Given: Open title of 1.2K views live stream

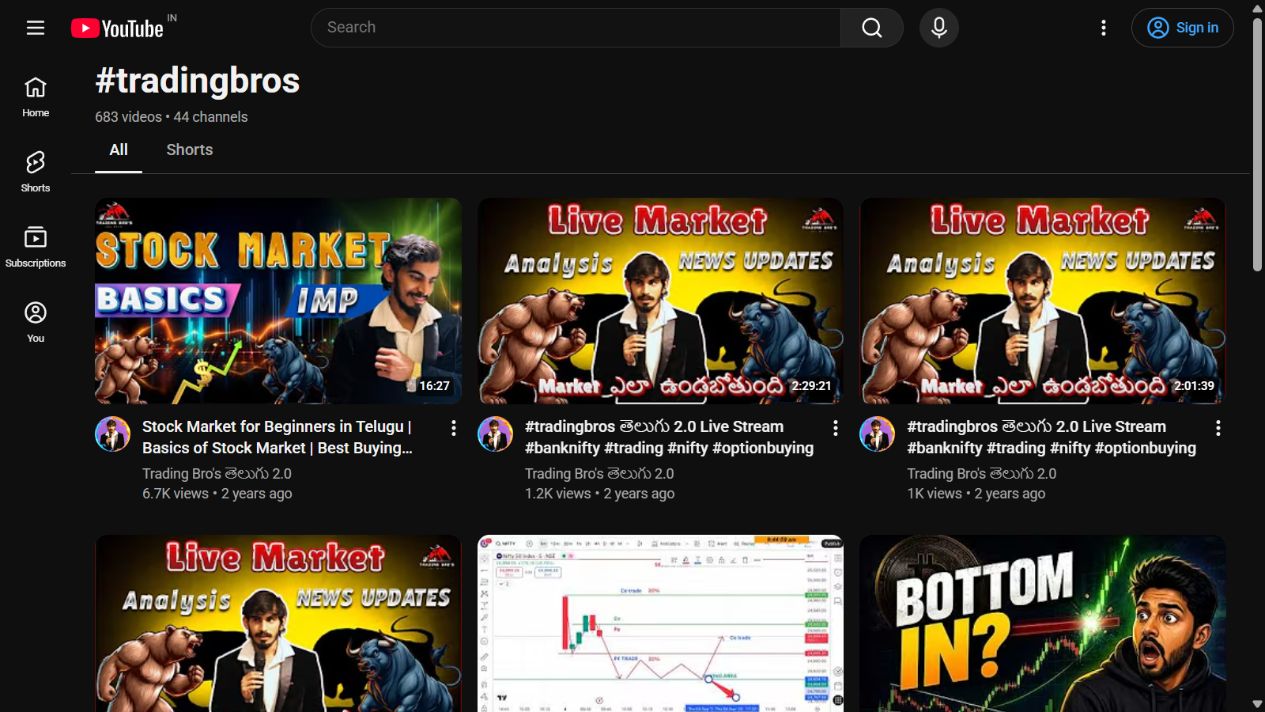Looking at the screenshot, I should click(669, 437).
